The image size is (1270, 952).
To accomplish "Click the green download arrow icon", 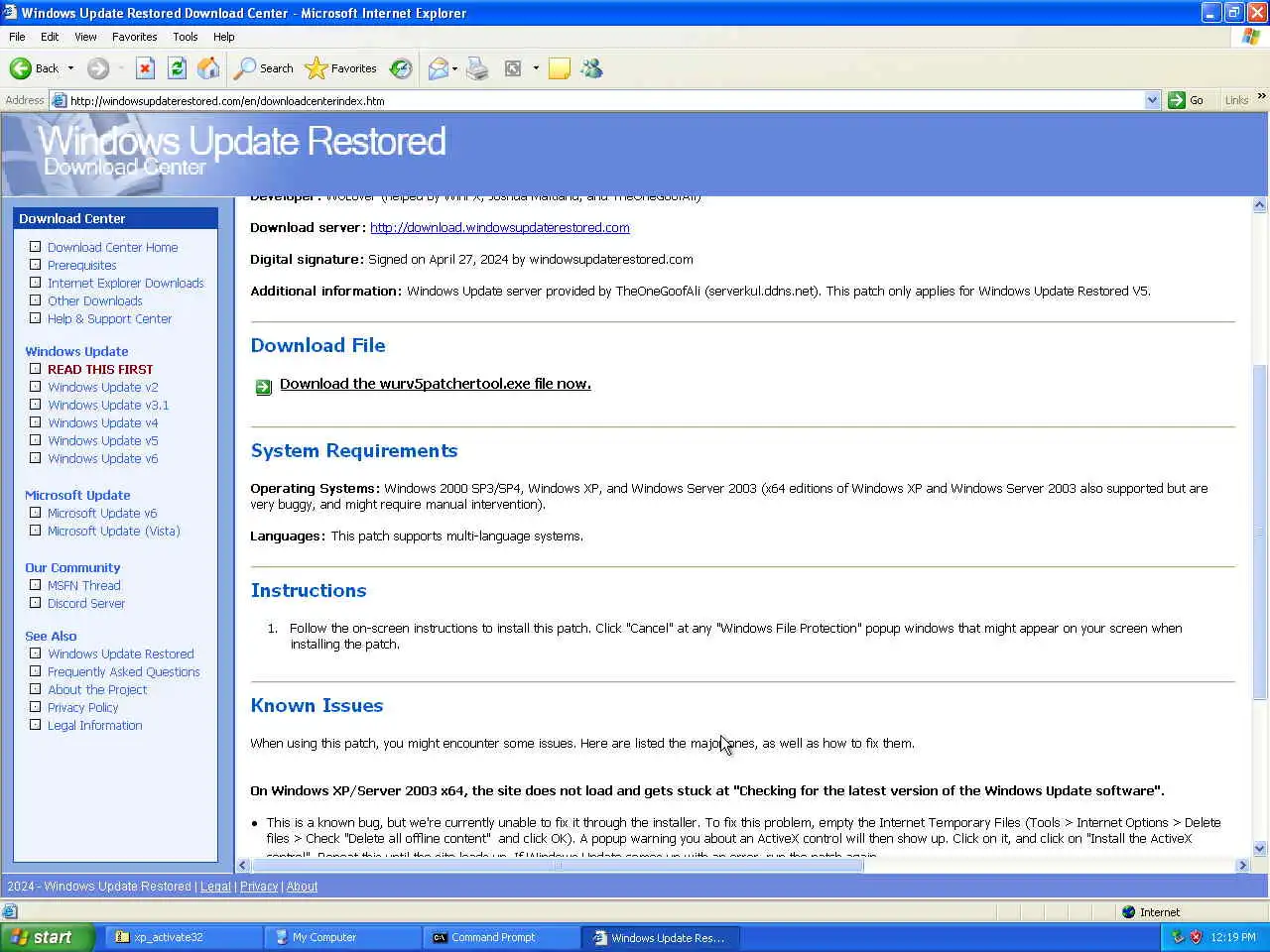I will 263,387.
